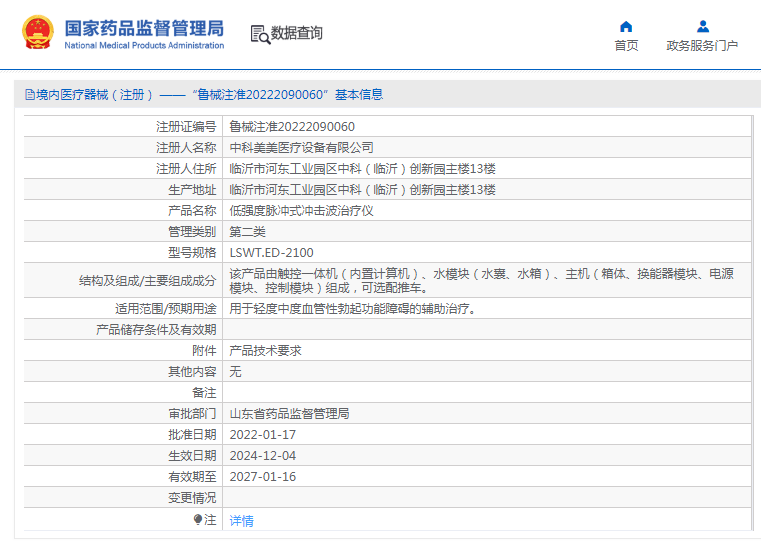
Task: Click the lightbulb icon beside 注
Action: click(x=198, y=520)
